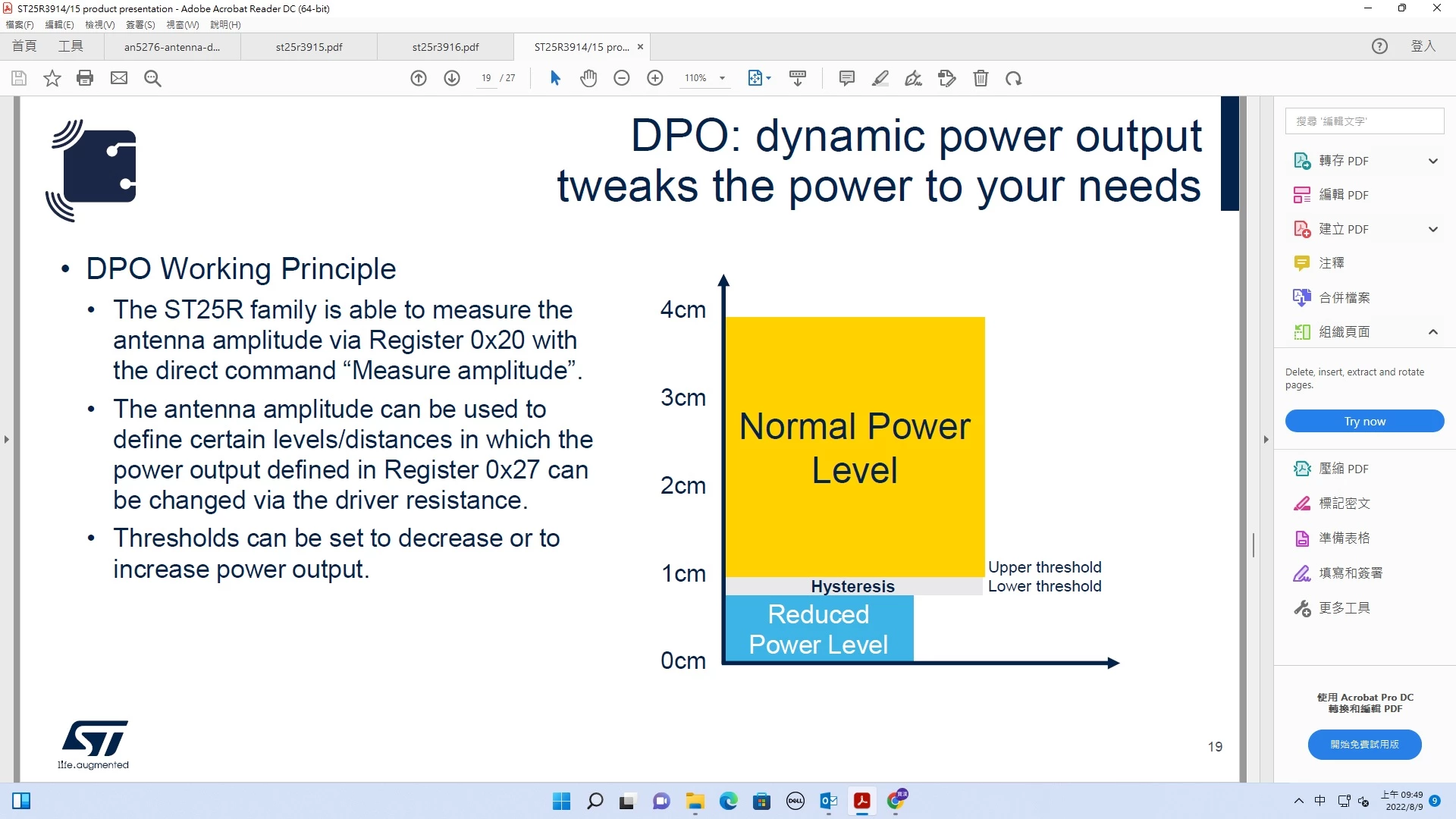Switch to the st25r3916.pdf tab
1456x819 pixels.
[x=445, y=47]
